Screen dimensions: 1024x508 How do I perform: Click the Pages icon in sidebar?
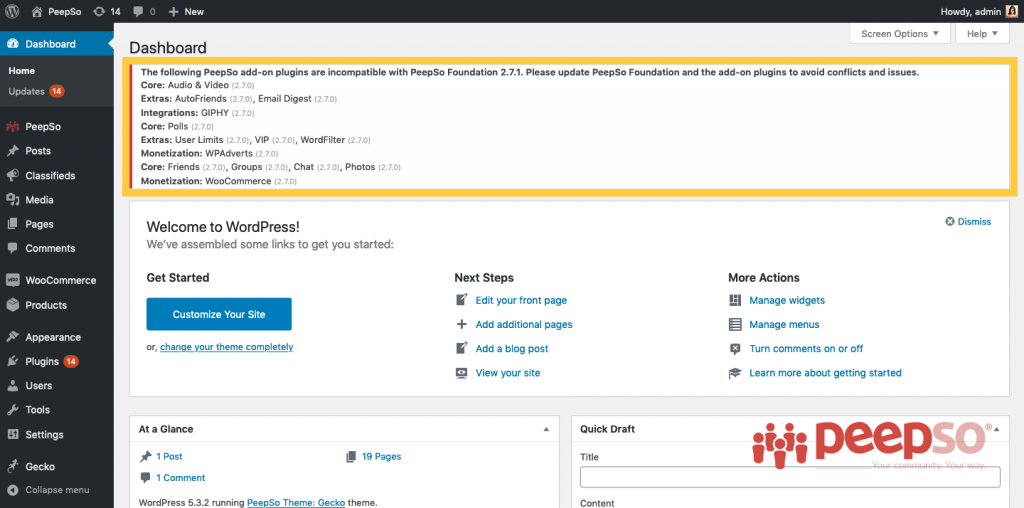12,224
